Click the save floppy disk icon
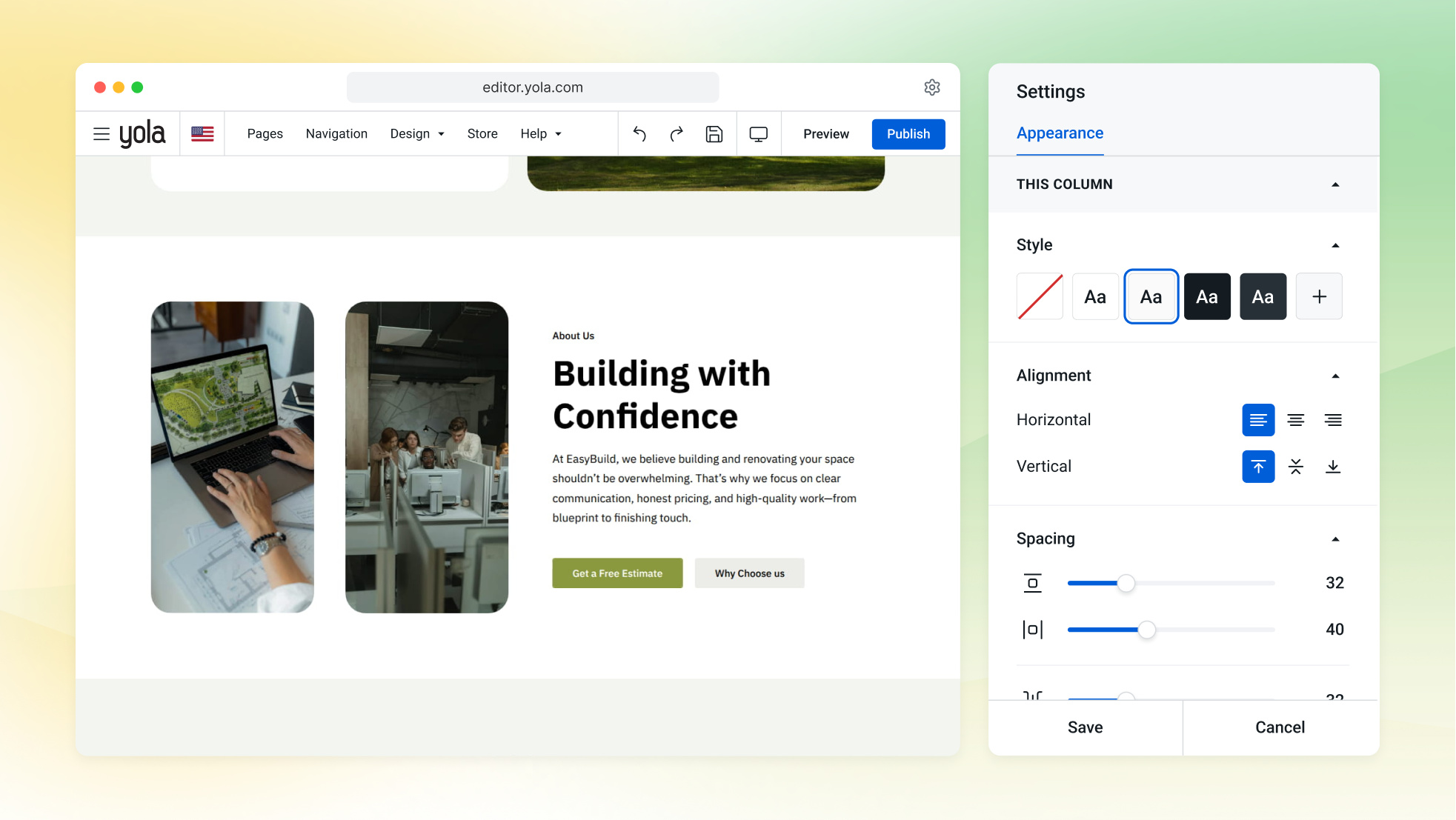The height and width of the screenshot is (820, 1456). pyautogui.click(x=714, y=134)
